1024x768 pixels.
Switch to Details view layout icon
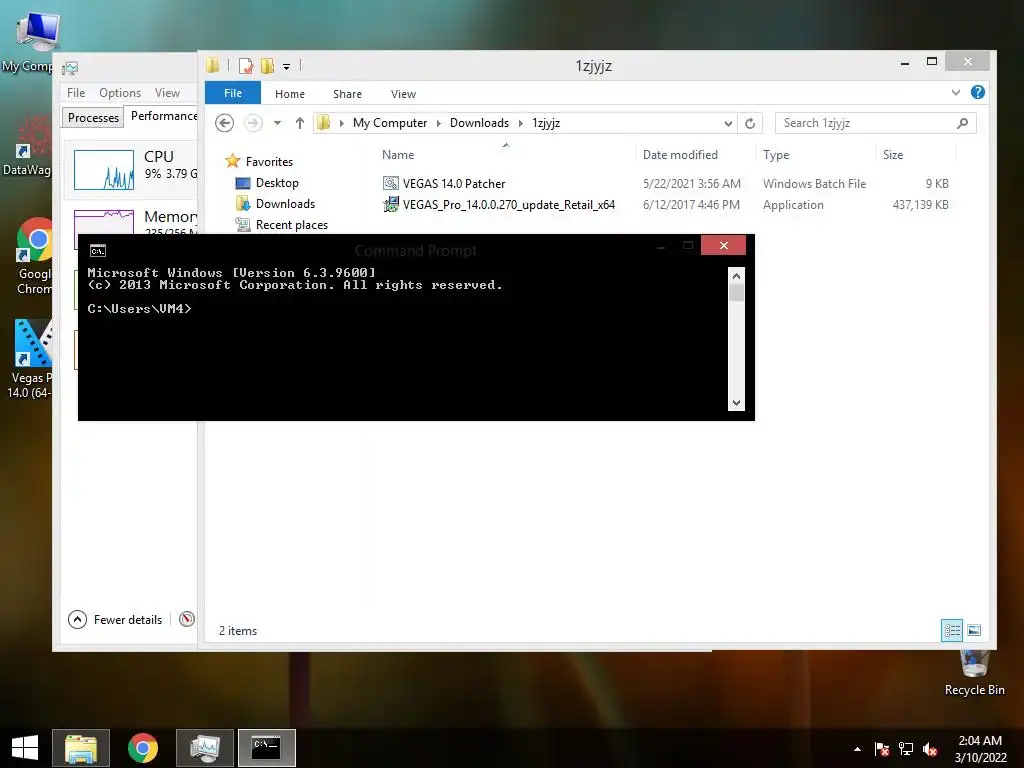tap(952, 630)
